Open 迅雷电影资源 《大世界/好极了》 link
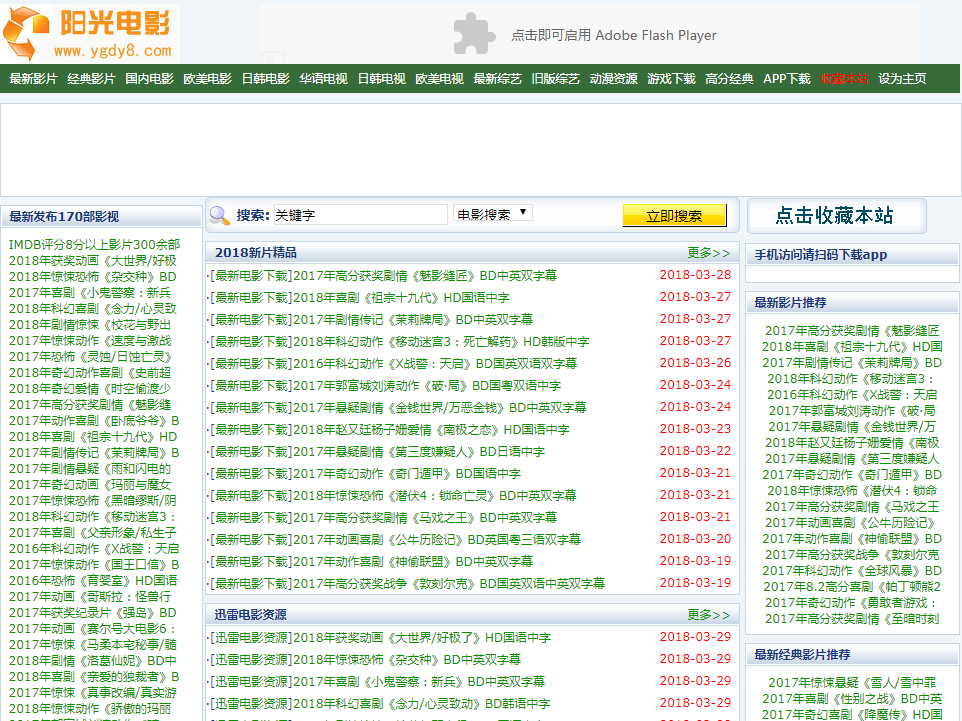This screenshot has height=721, width=962. tap(380, 638)
